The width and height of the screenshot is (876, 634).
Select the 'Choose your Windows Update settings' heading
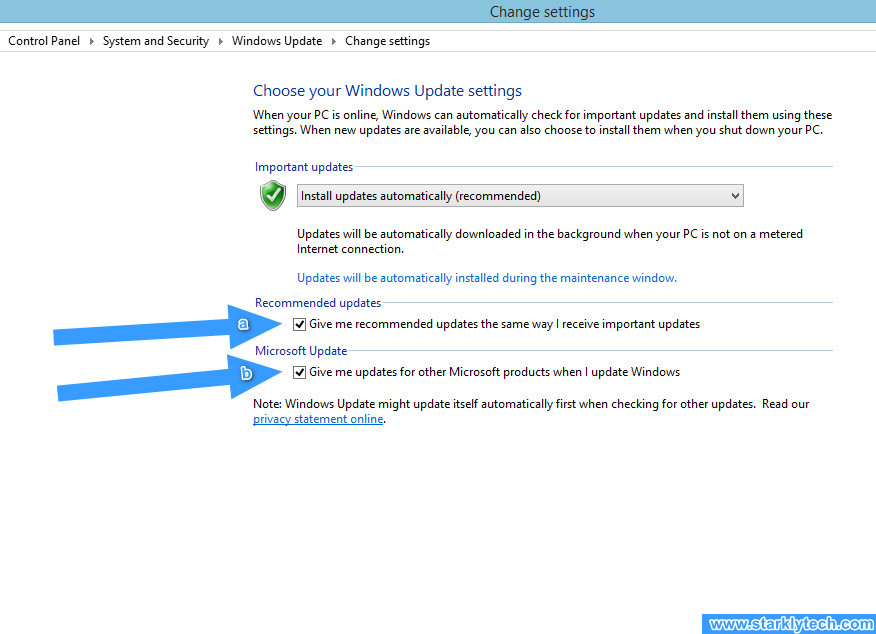click(x=387, y=90)
